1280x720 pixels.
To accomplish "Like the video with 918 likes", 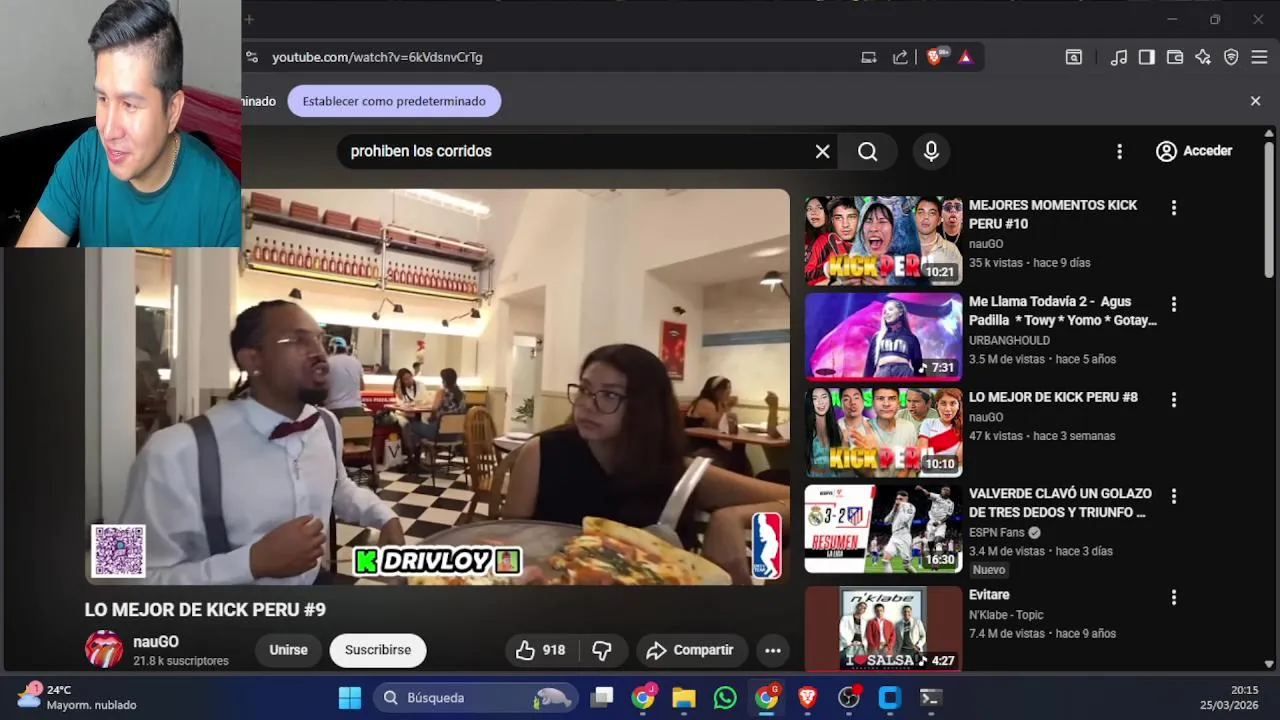I will 540,650.
